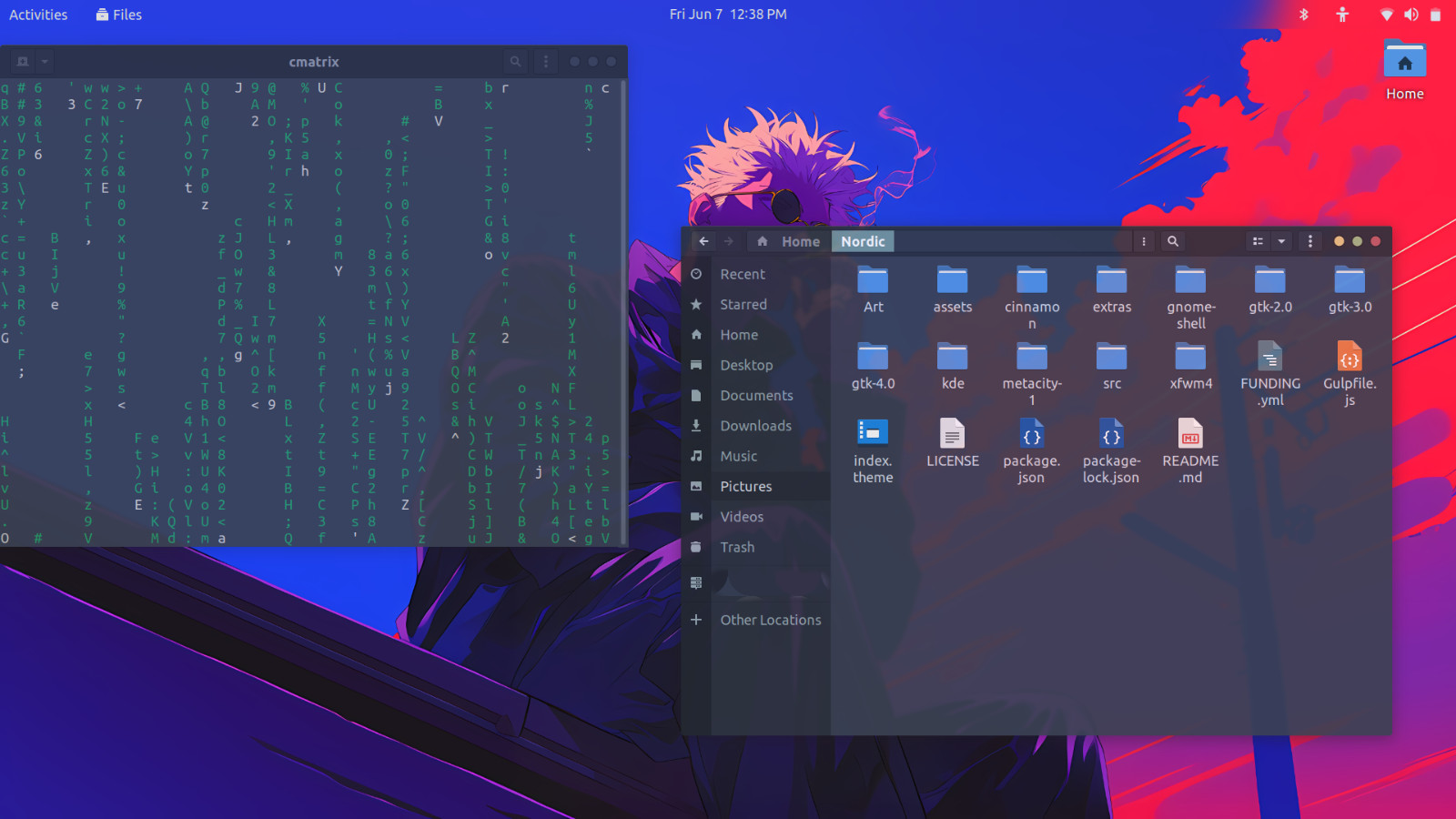
Task: Open the accessibility menu icon
Action: tap(1342, 15)
